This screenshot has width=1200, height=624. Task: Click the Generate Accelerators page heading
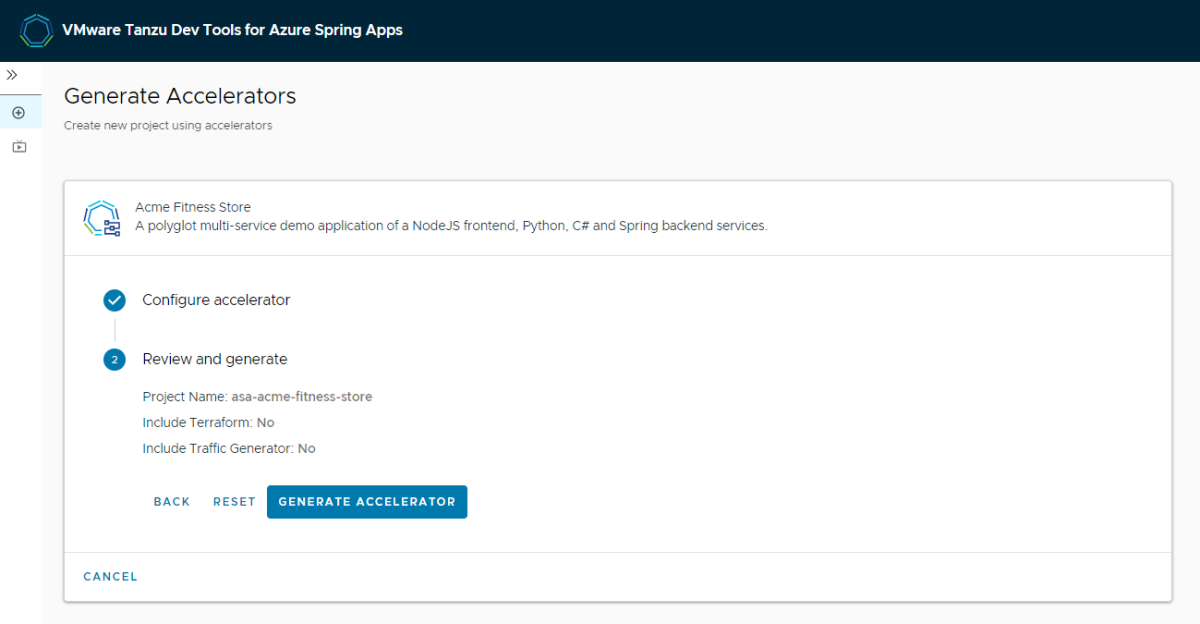[180, 96]
